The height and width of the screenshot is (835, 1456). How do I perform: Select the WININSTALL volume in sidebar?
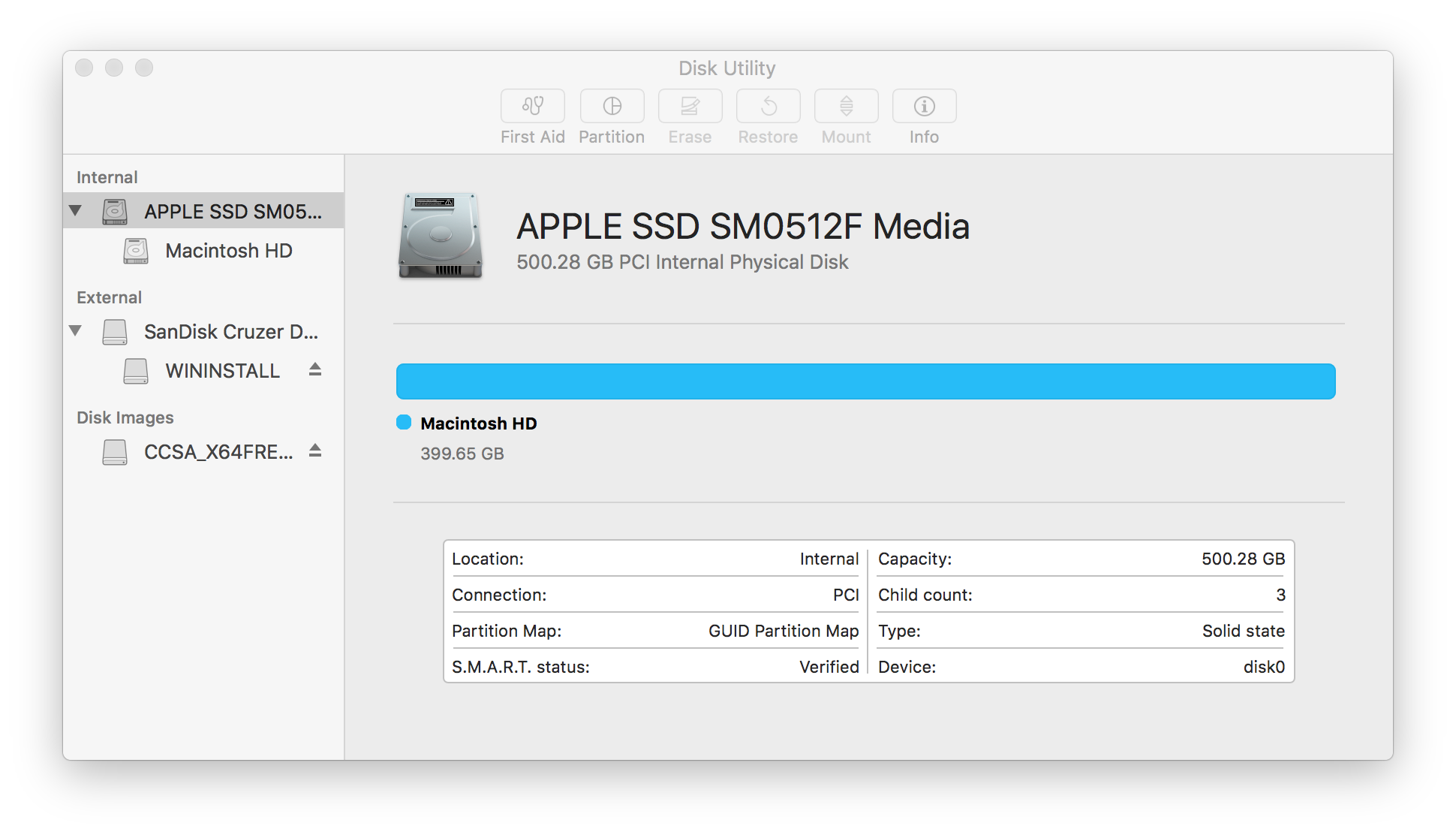[x=222, y=370]
